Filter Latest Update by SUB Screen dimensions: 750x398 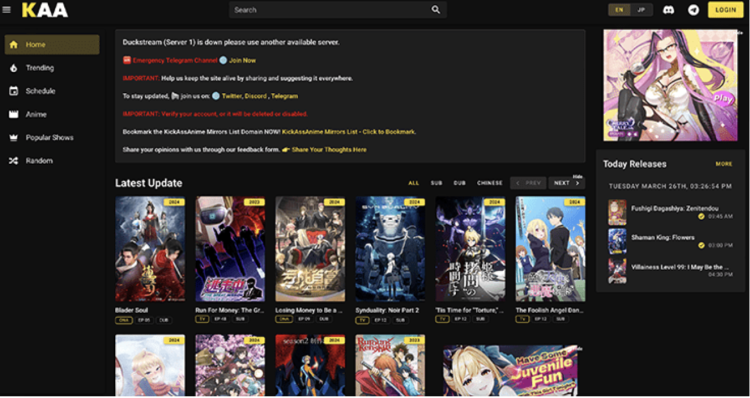click(x=436, y=183)
